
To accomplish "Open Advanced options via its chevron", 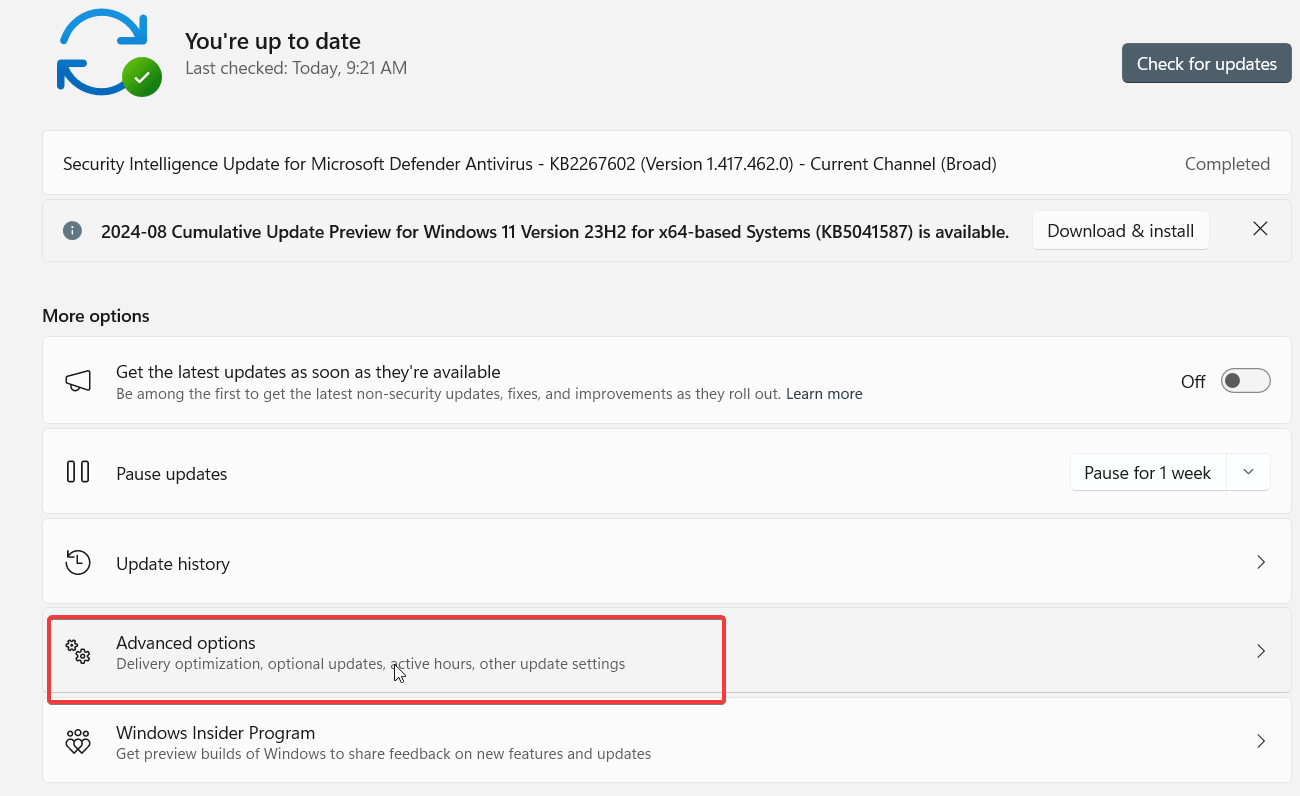I will point(1261,651).
